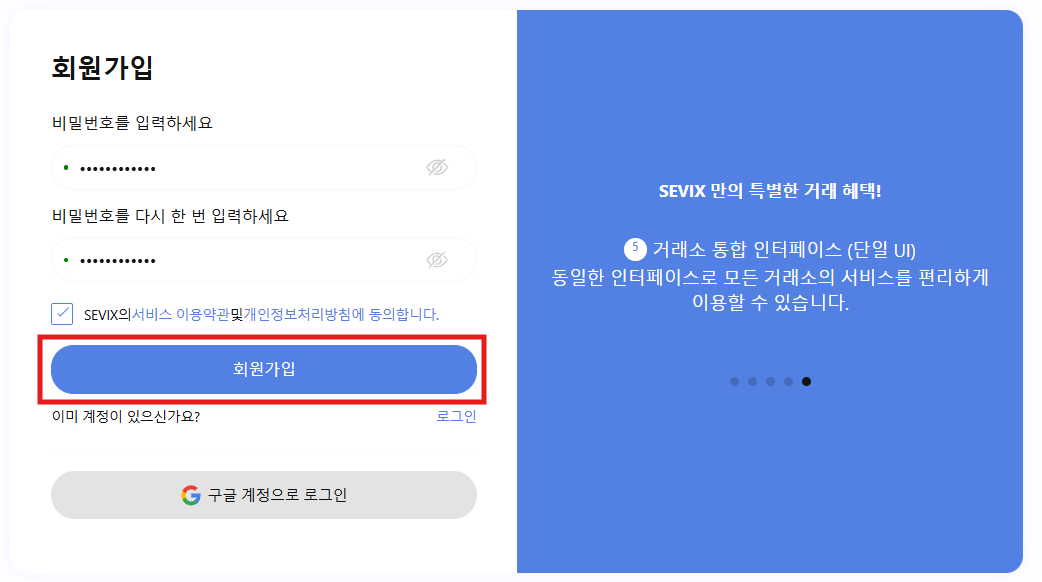
Task: Click the SEVIX 만의 특별한 거래 혜택 heading
Action: coord(770,190)
